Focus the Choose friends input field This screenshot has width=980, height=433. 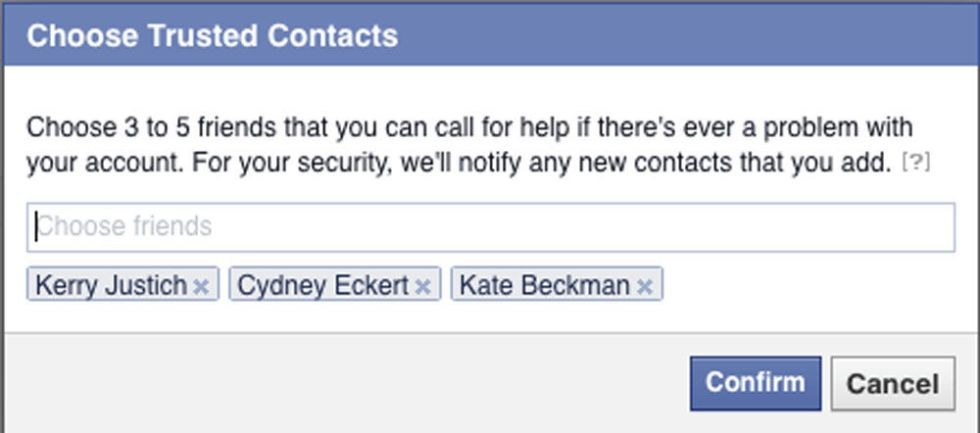(x=491, y=227)
